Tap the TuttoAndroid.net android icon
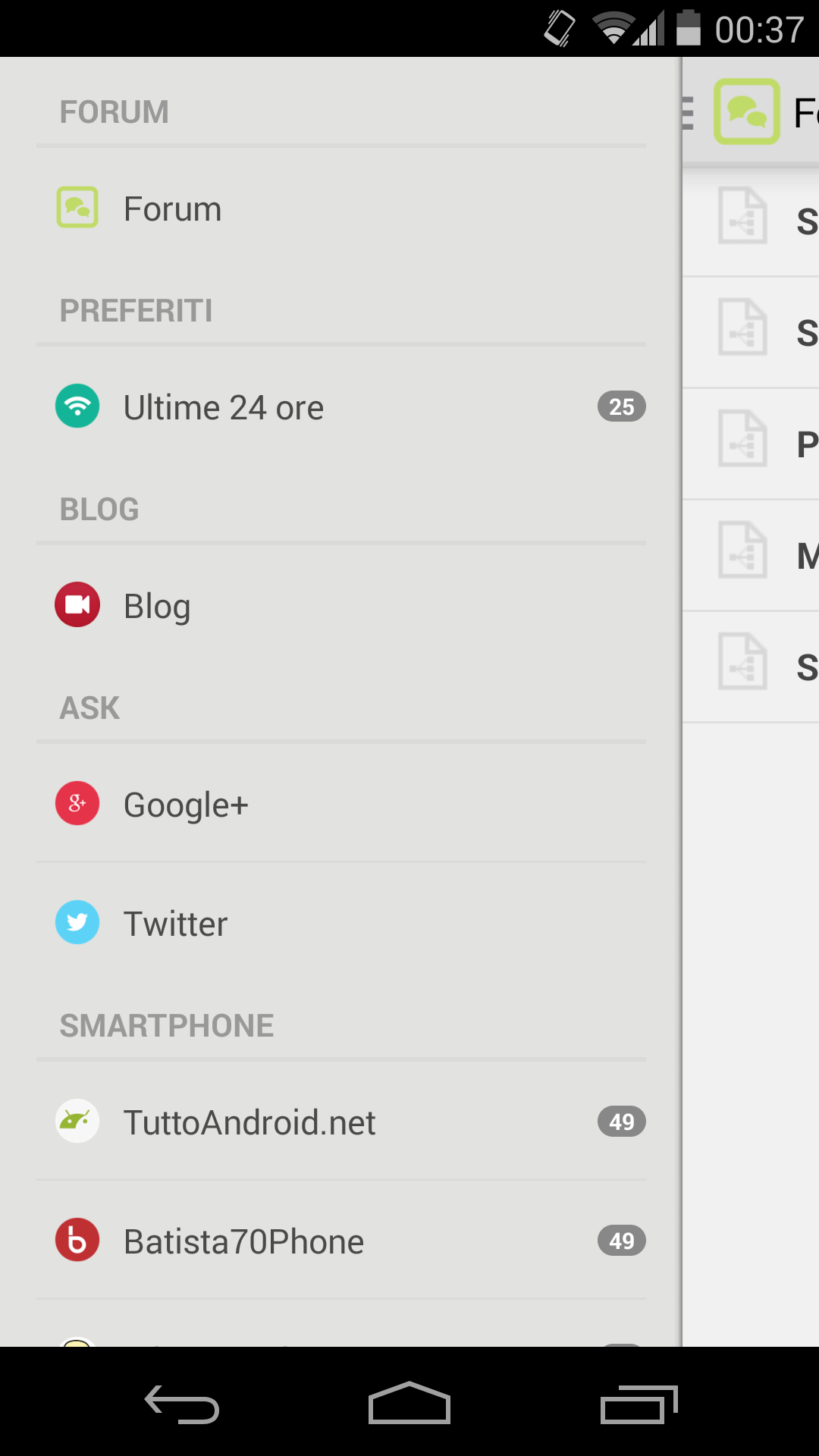Screen dimensions: 819x1456 coord(77,1121)
